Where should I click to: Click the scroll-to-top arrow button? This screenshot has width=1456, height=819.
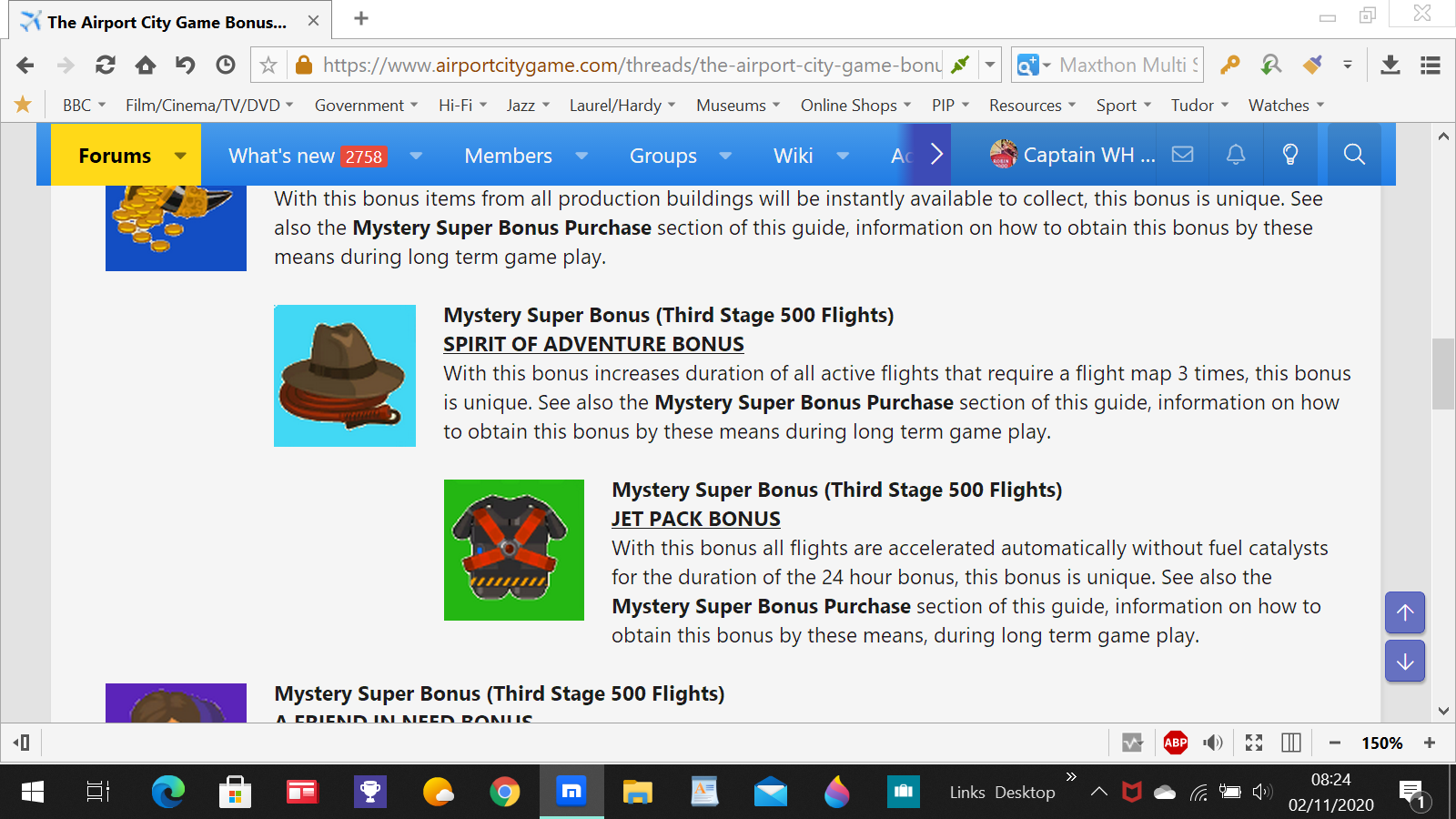[1405, 612]
